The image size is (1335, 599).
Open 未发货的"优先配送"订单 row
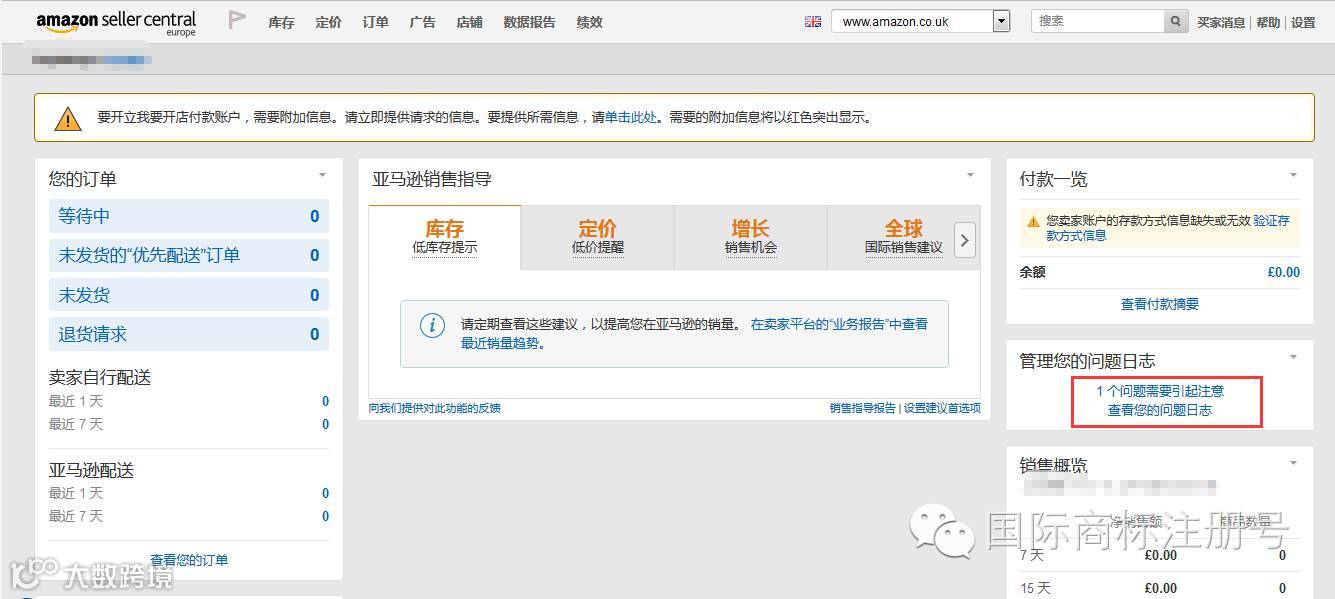(189, 255)
